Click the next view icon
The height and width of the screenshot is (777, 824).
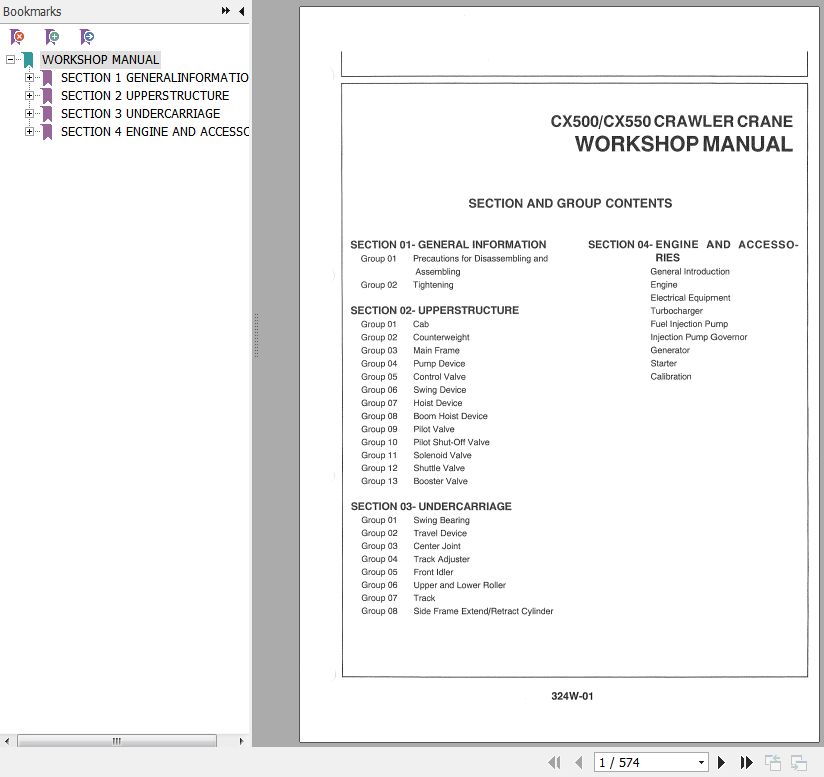click(x=799, y=762)
